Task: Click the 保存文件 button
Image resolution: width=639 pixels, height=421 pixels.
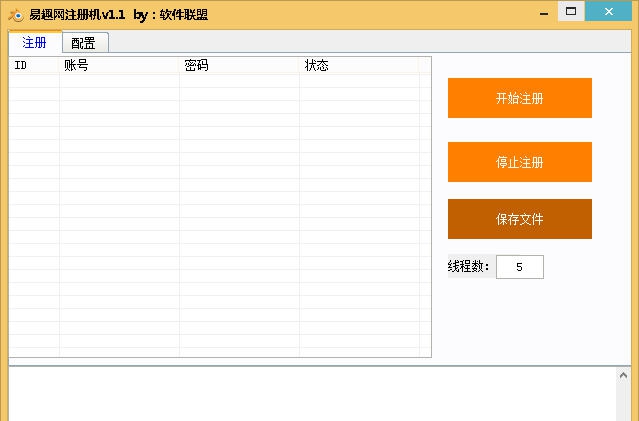Action: click(520, 219)
